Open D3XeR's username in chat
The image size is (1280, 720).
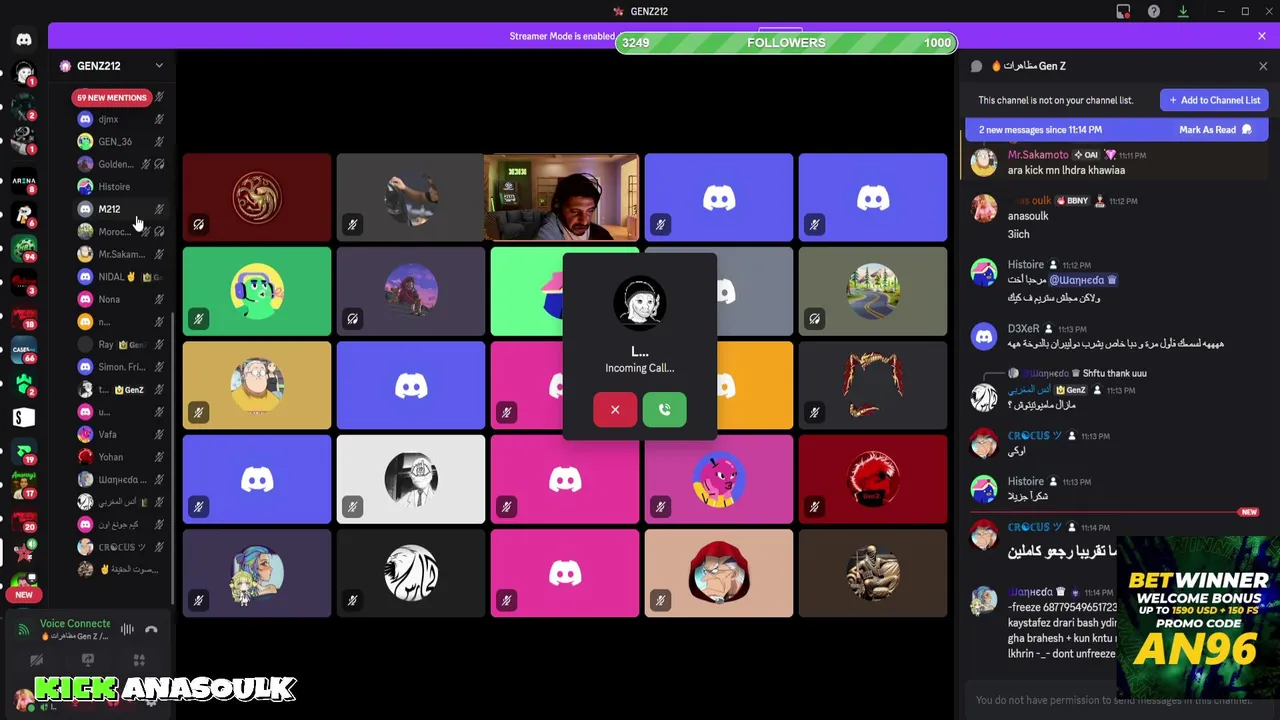pyautogui.click(x=1023, y=328)
